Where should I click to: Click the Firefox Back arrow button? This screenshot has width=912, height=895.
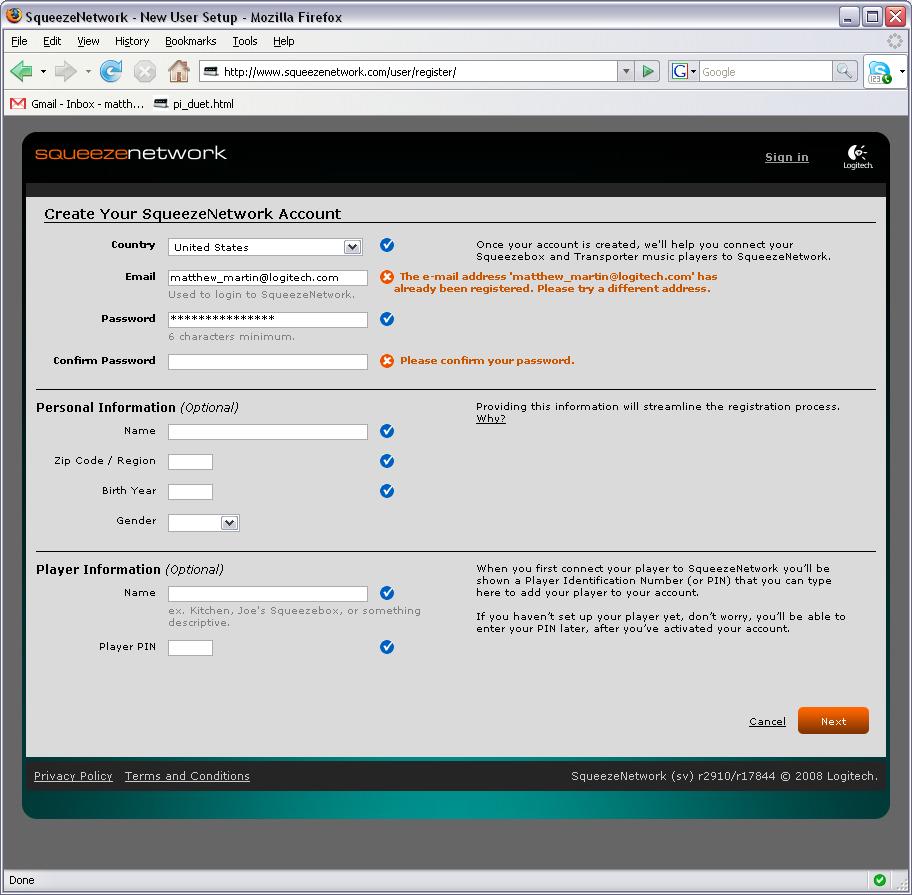point(22,71)
